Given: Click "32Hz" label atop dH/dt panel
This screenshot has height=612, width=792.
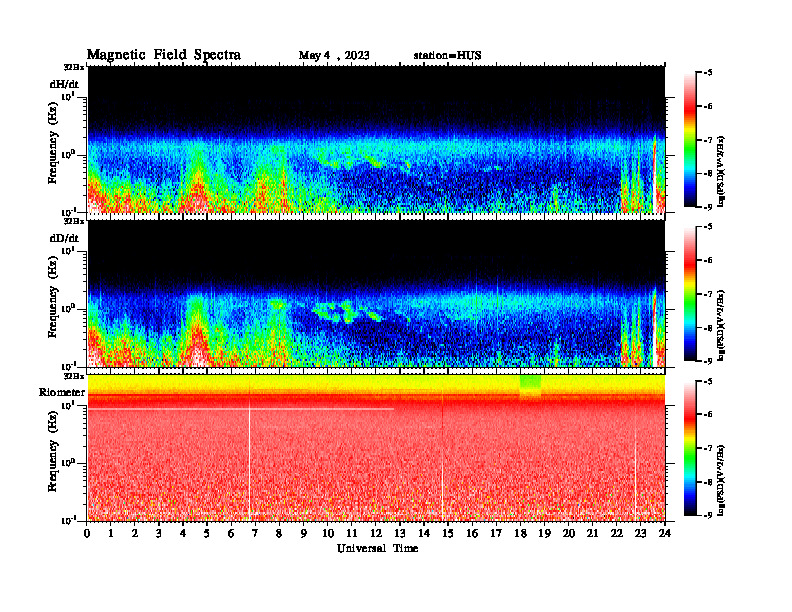Looking at the screenshot, I should point(73,67).
